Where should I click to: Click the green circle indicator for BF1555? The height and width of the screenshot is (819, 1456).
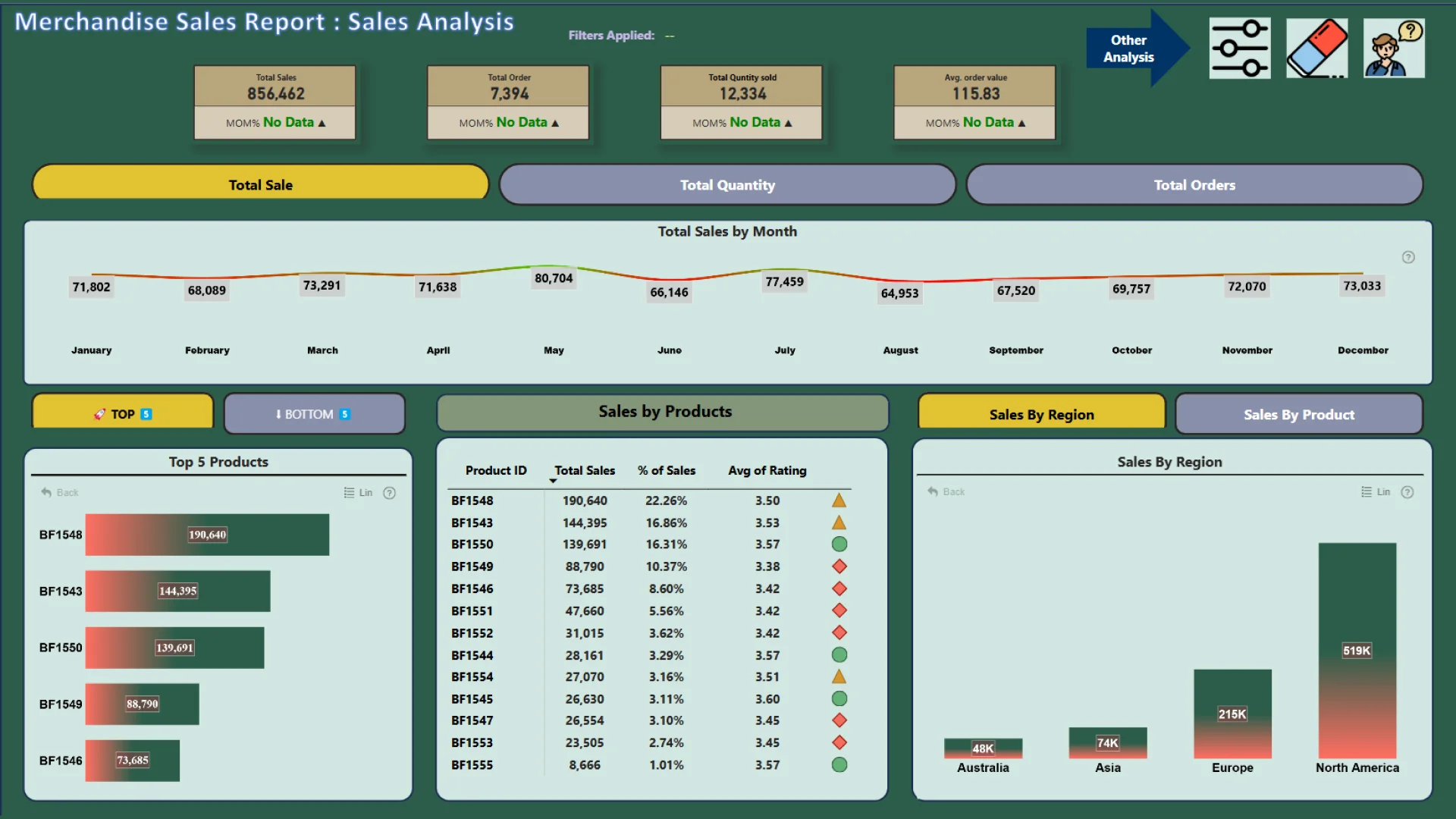[x=839, y=764]
